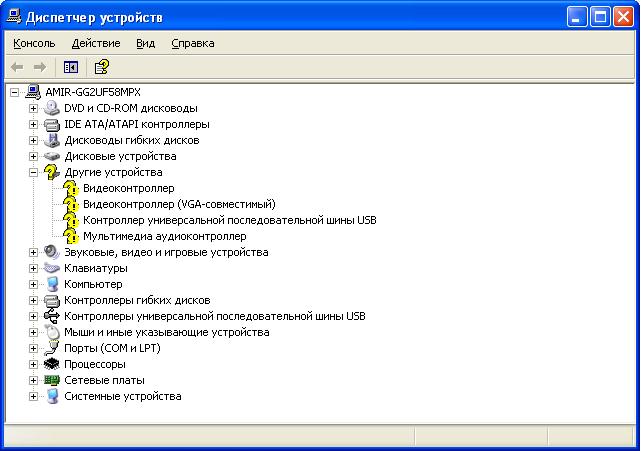The height and width of the screenshot is (451, 644).
Task: Click the keyboard icon for Клавиатуры
Action: [x=52, y=268]
